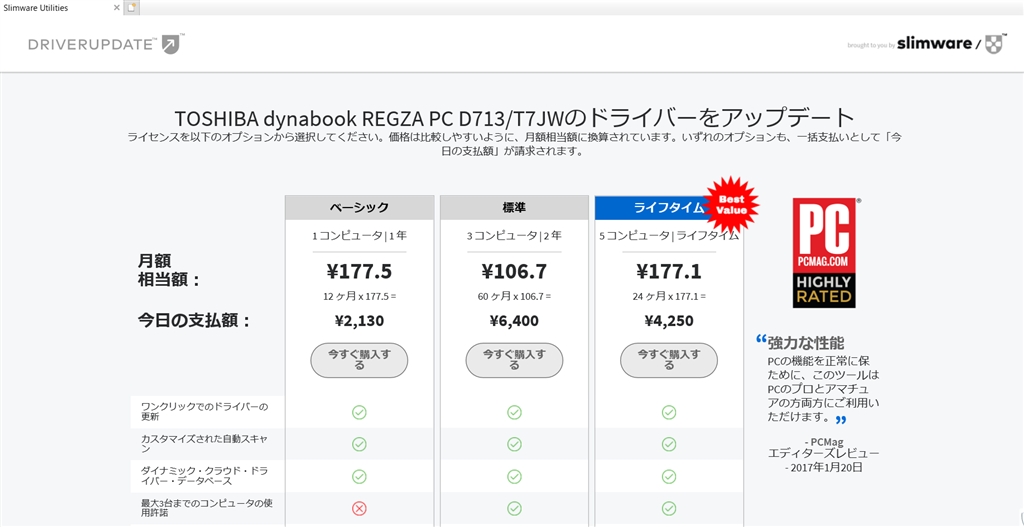
Task: Click Standard plan 3-computer license checkmark
Action: (x=514, y=508)
